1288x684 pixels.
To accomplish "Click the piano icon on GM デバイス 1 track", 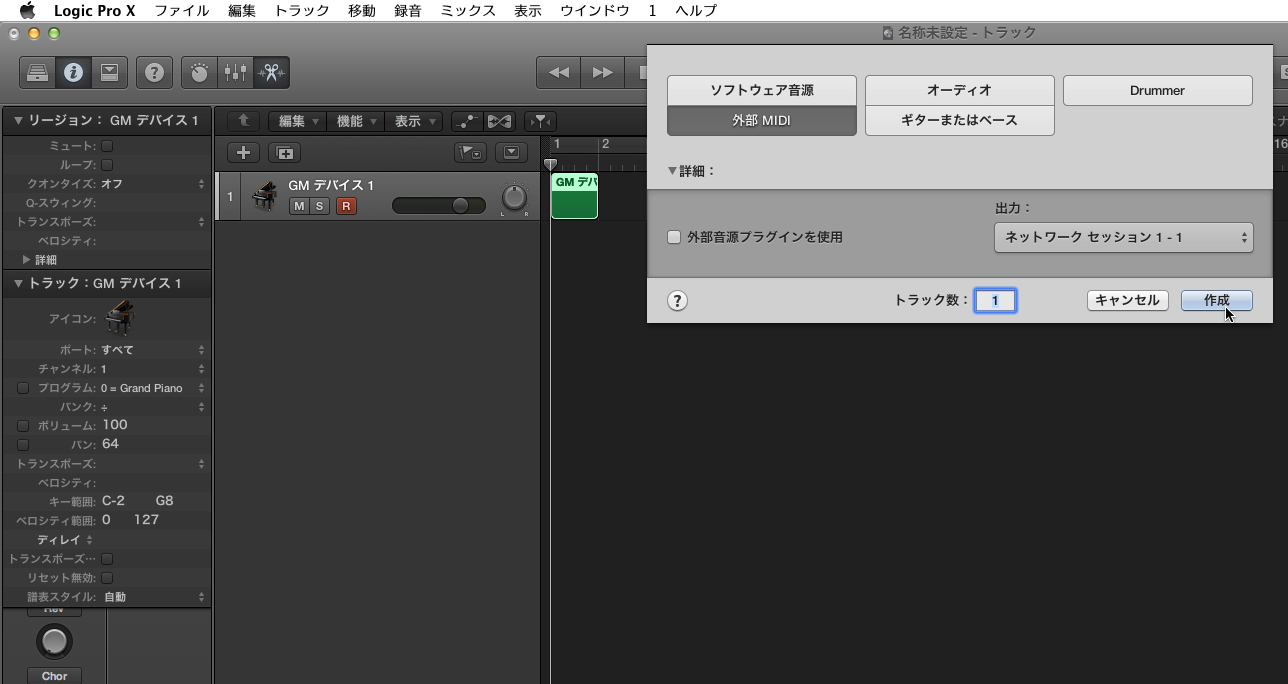I will (x=264, y=195).
